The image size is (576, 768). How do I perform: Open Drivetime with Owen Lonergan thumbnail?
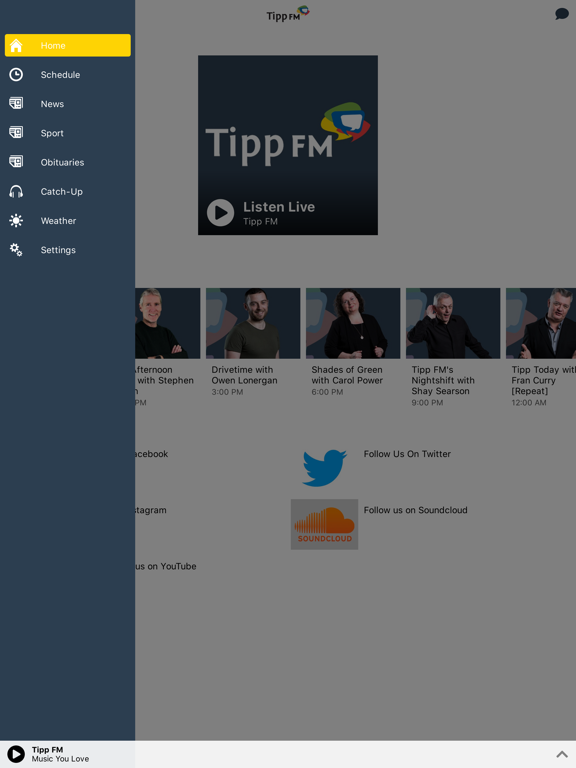[253, 323]
